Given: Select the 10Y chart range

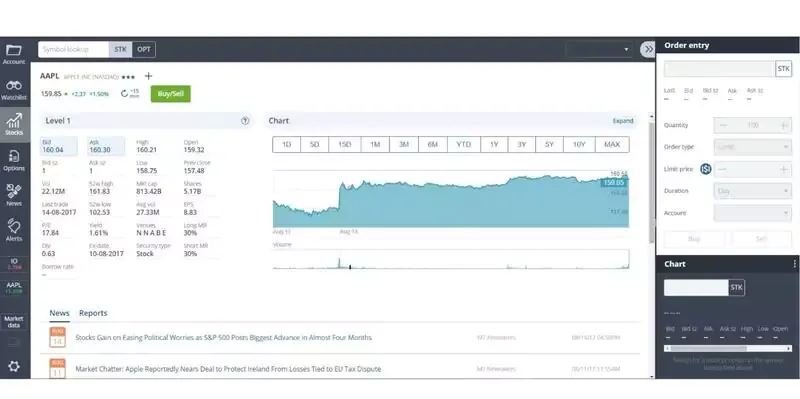Looking at the screenshot, I should tap(579, 144).
